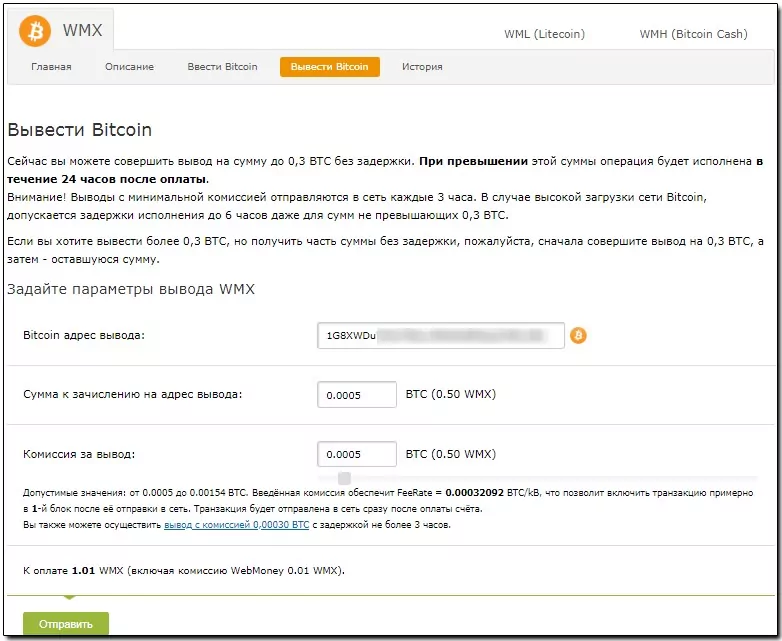
Task: Switch to WMH (Bitcoin Cash) section
Action: tap(693, 34)
